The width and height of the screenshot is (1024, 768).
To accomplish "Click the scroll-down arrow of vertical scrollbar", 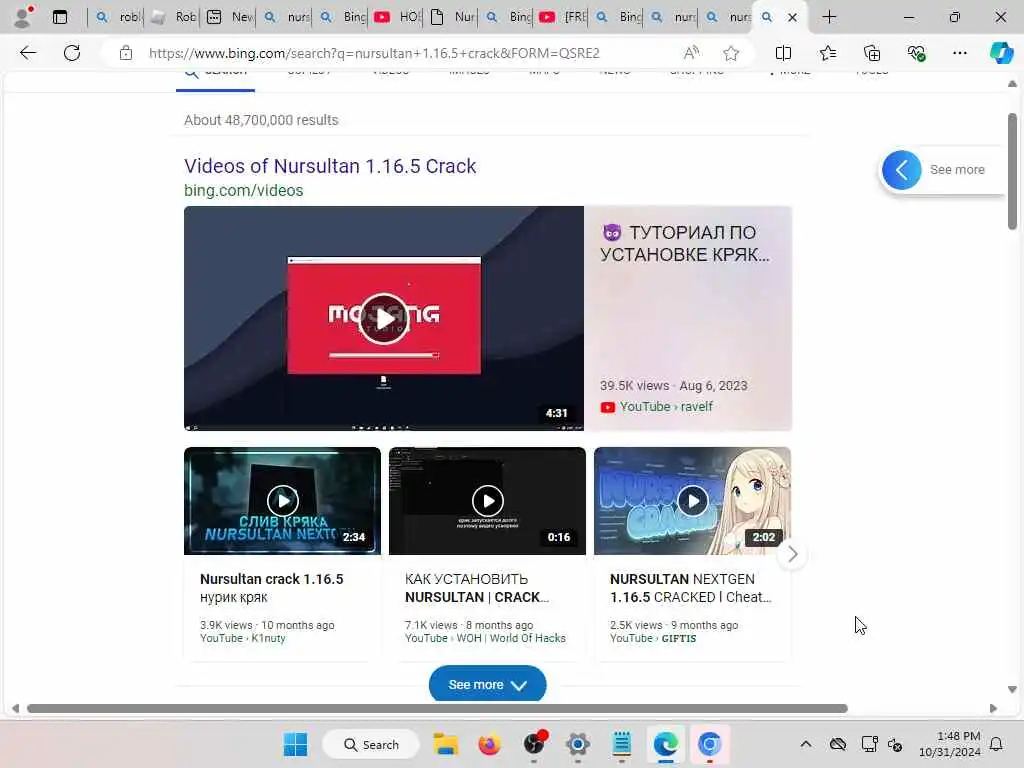I will pos(1012,689).
